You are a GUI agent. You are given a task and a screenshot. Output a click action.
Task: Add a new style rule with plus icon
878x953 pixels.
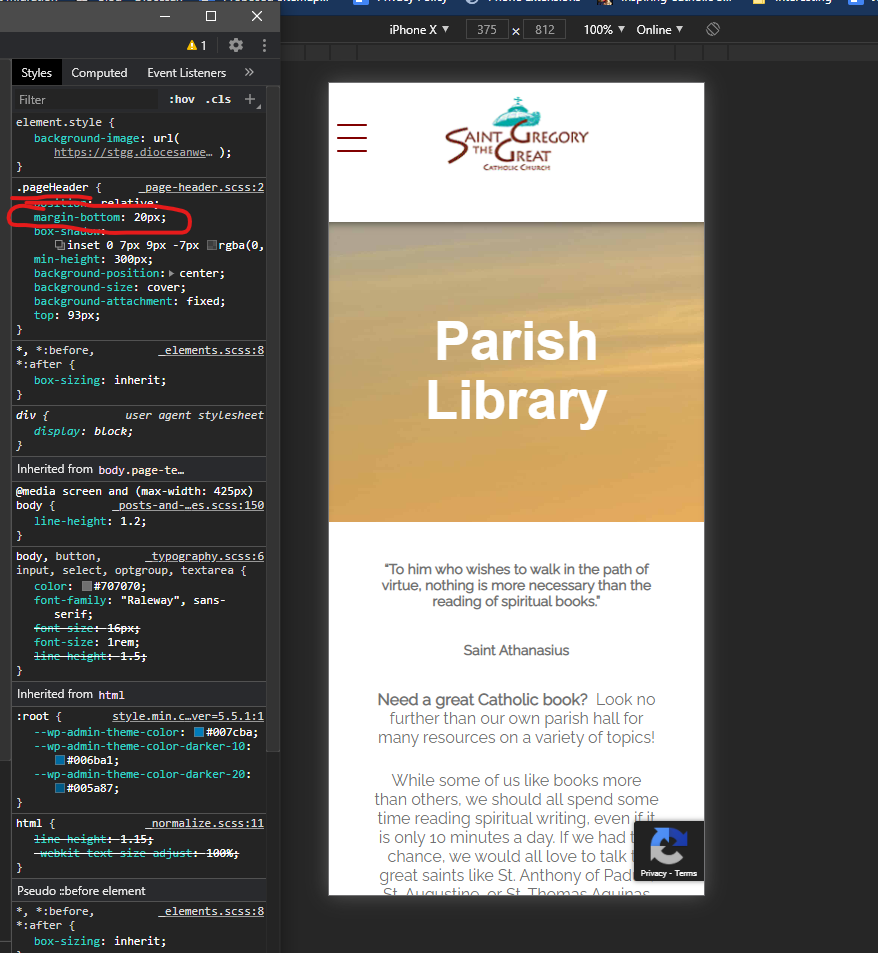pyautogui.click(x=250, y=99)
